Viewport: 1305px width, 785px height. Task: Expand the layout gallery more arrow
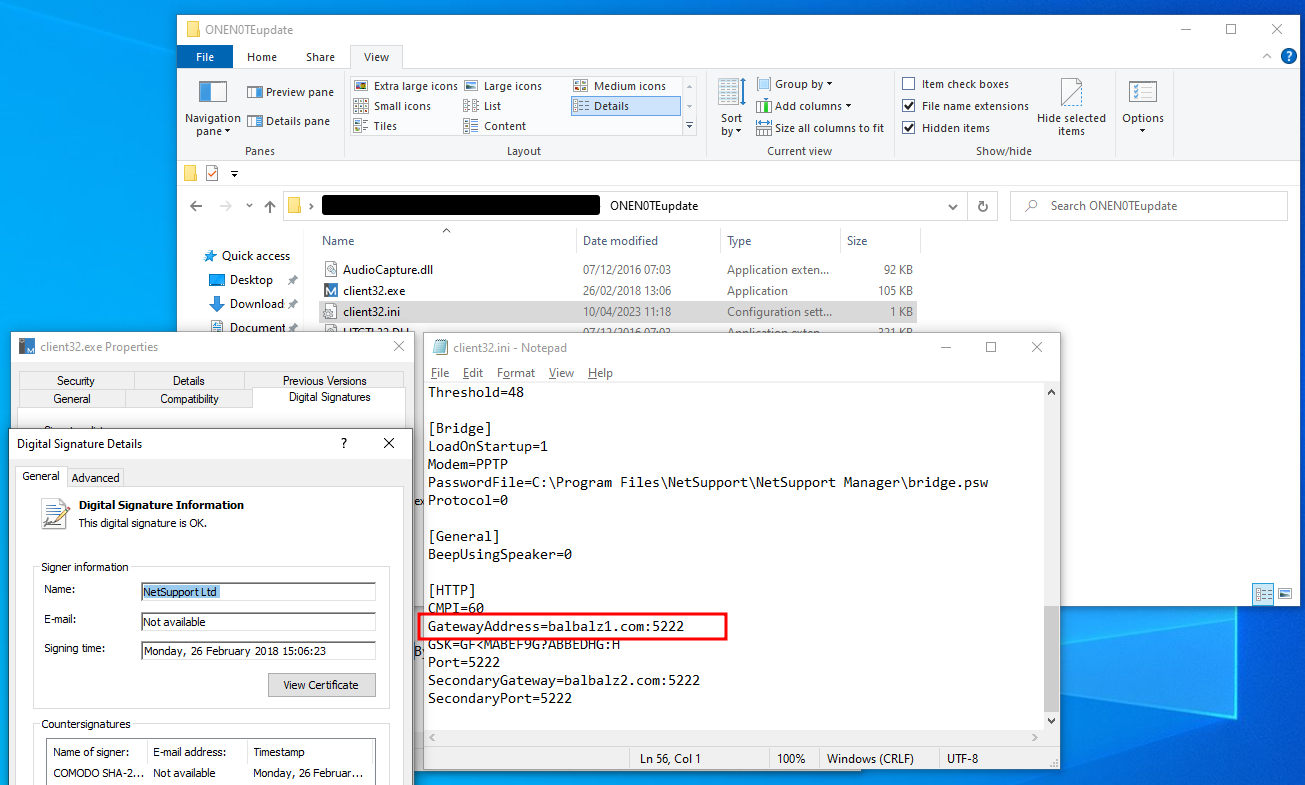[x=689, y=126]
